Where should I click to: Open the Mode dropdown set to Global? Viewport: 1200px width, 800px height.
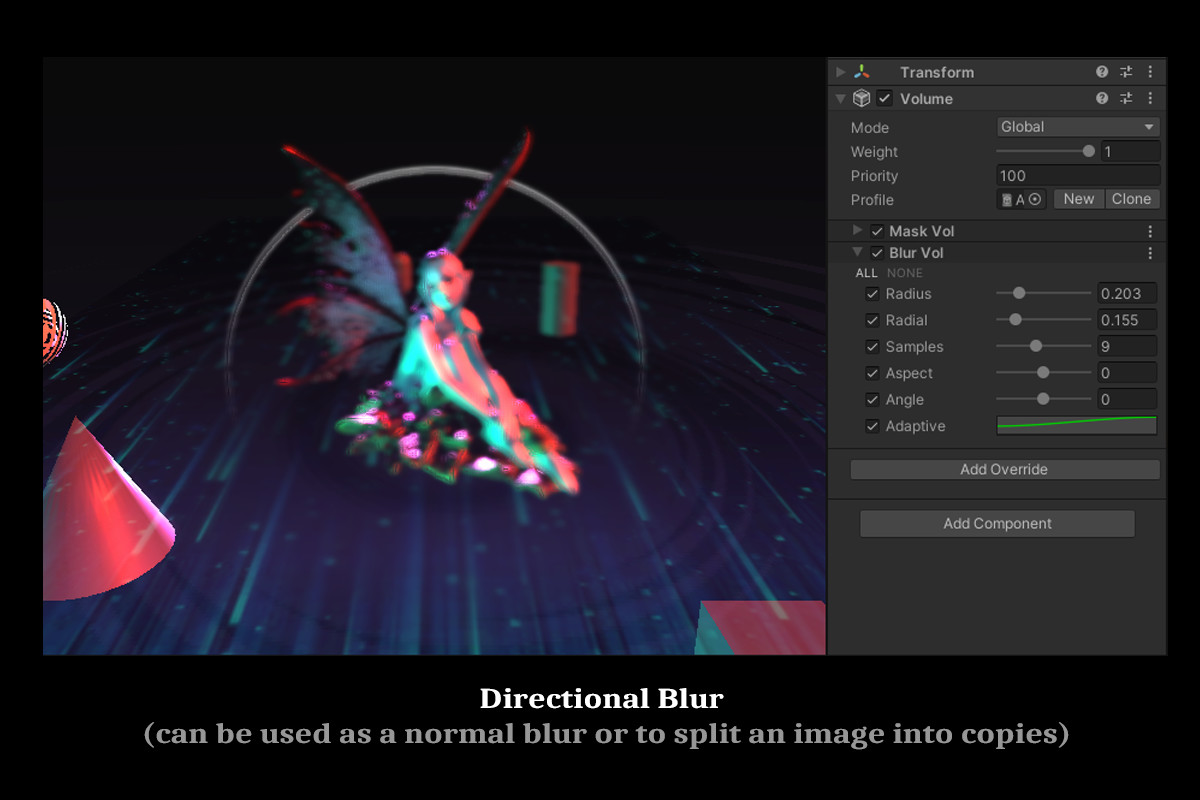pos(1077,126)
